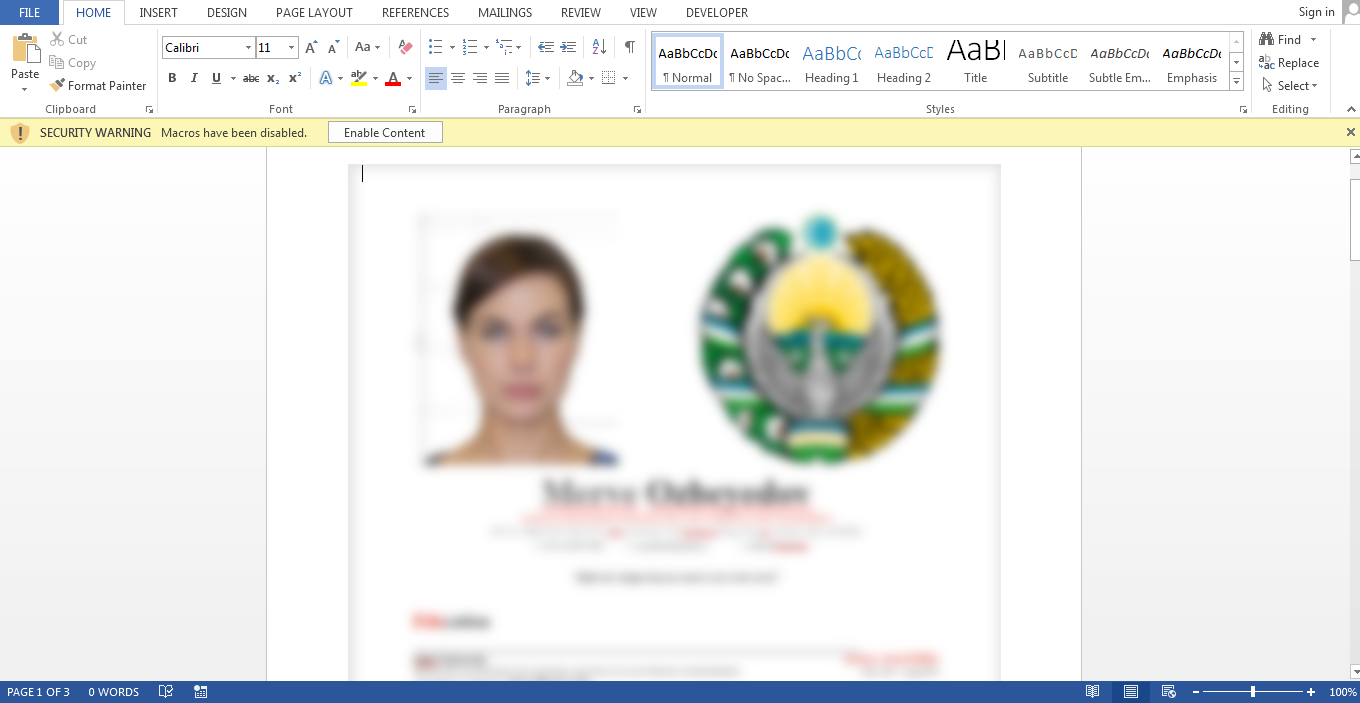The height and width of the screenshot is (703, 1360).
Task: Justify the paragraph text
Action: (502, 78)
